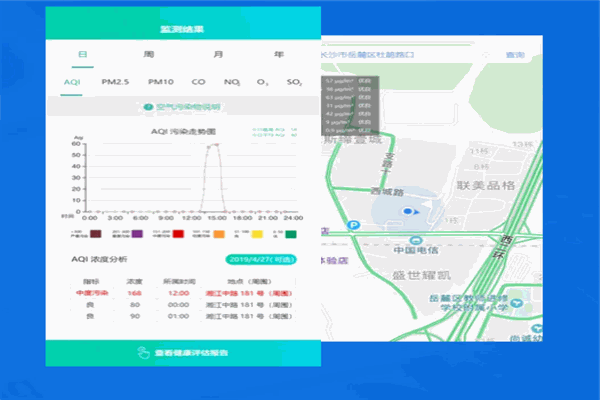This screenshot has width=600, height=400.
Task: Select the CO pollutant tab
Action: pos(198,82)
